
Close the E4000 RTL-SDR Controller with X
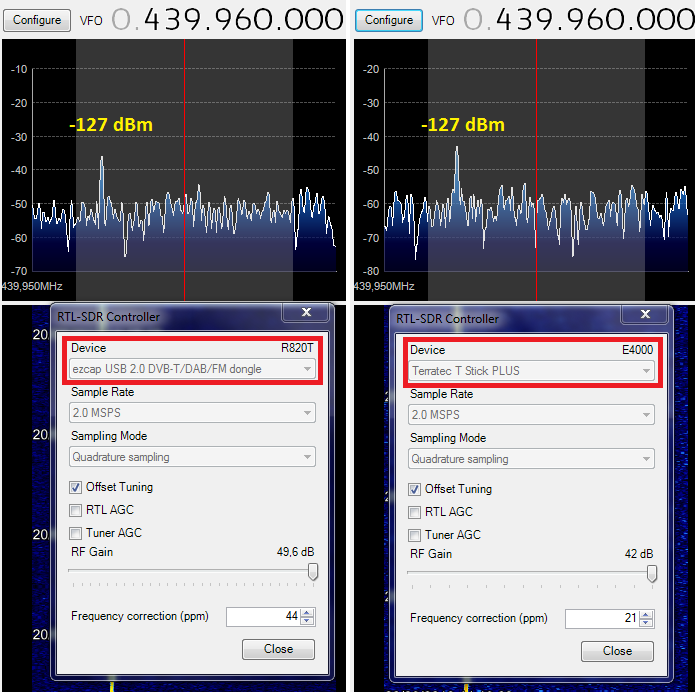click(645, 314)
